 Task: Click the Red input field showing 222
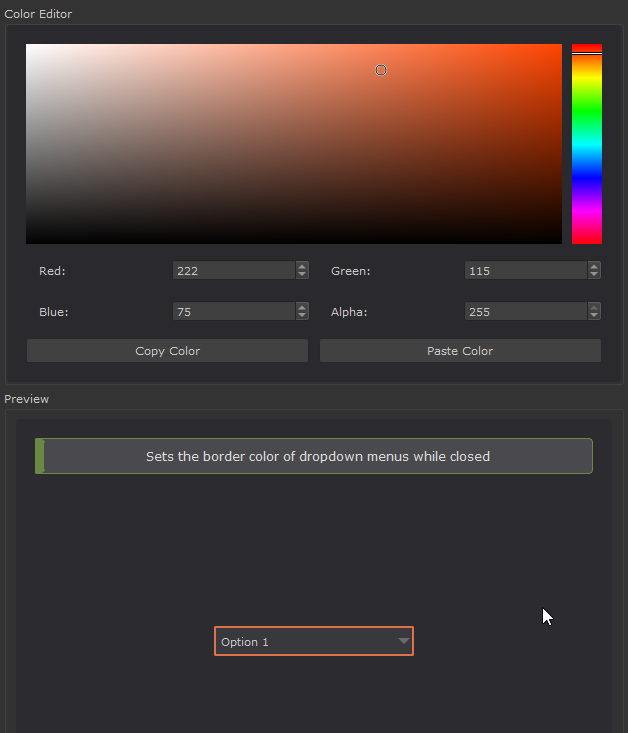[234, 270]
